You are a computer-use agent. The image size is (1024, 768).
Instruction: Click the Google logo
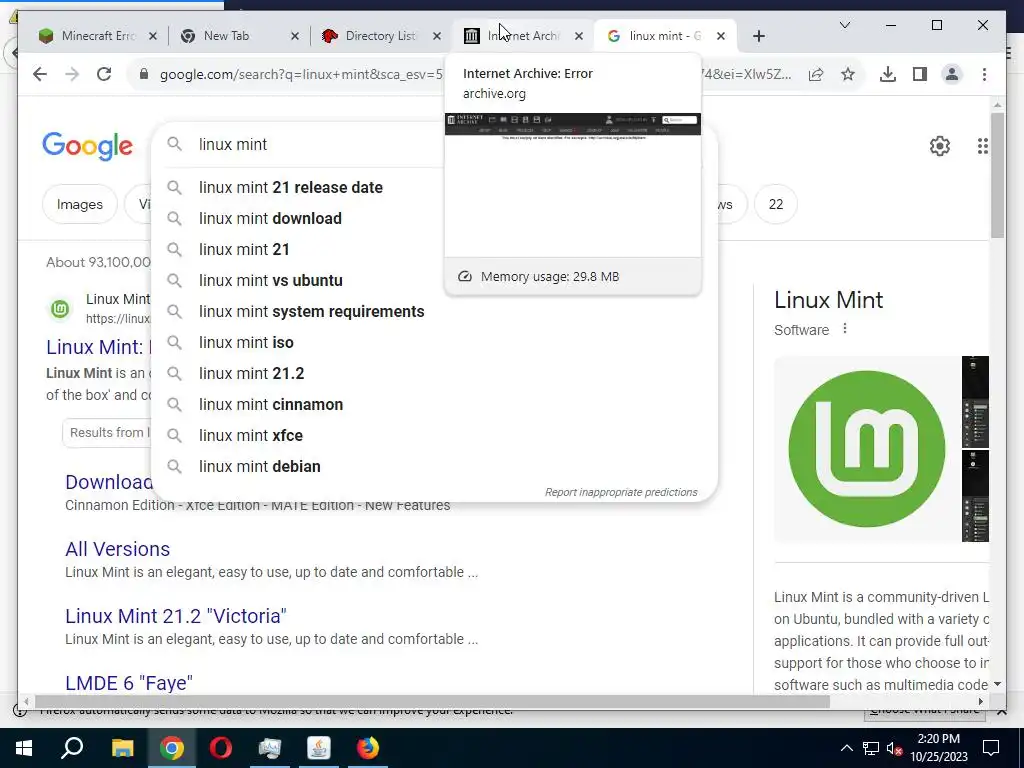pos(88,146)
